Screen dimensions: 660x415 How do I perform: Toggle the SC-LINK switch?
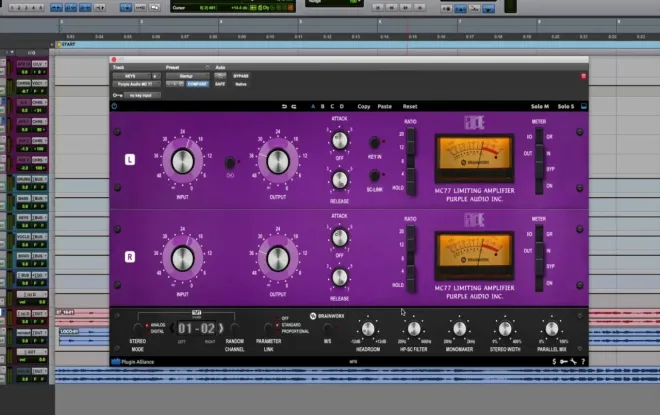click(374, 175)
